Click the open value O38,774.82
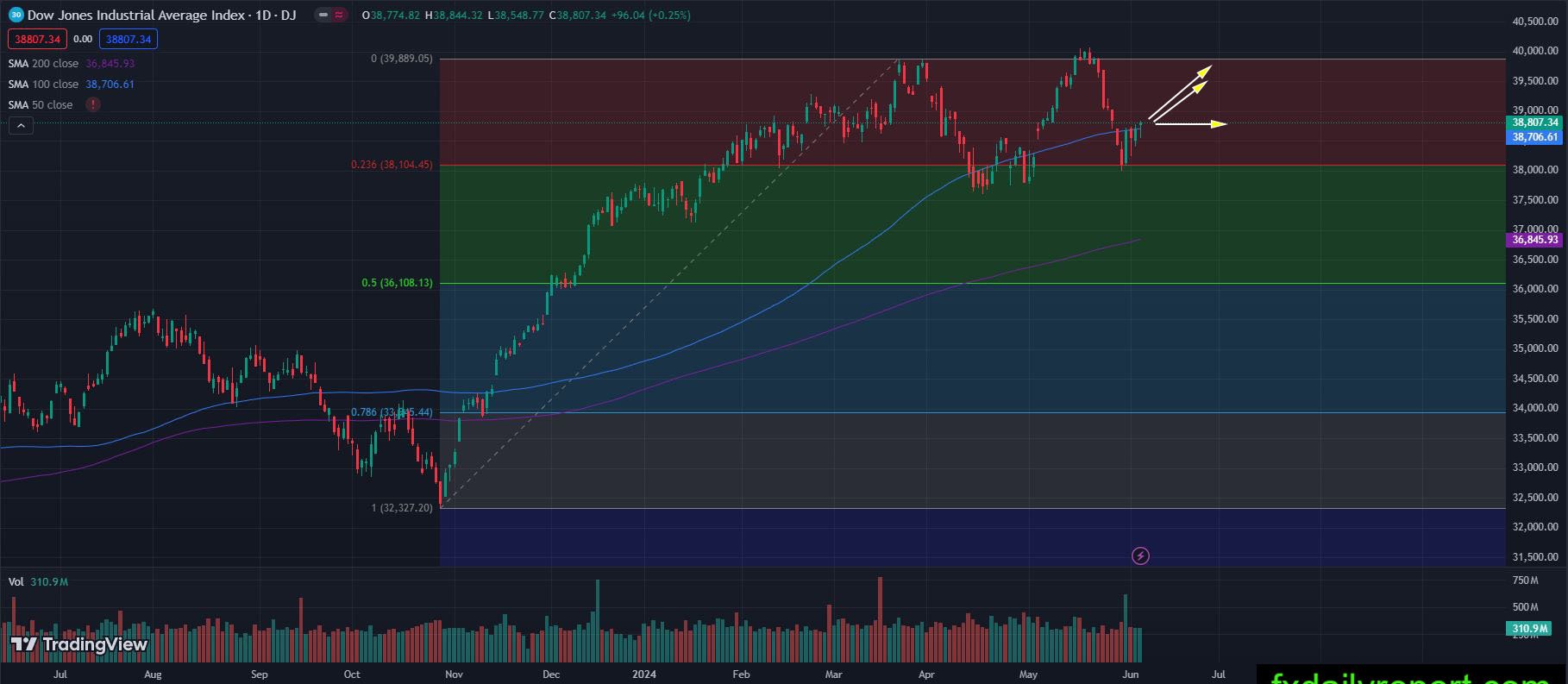The image size is (1568, 684). [392, 15]
